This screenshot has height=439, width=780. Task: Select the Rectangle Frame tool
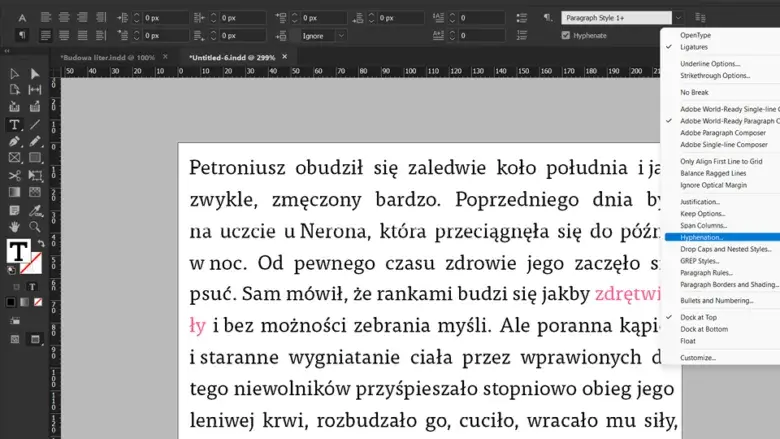click(x=14, y=158)
